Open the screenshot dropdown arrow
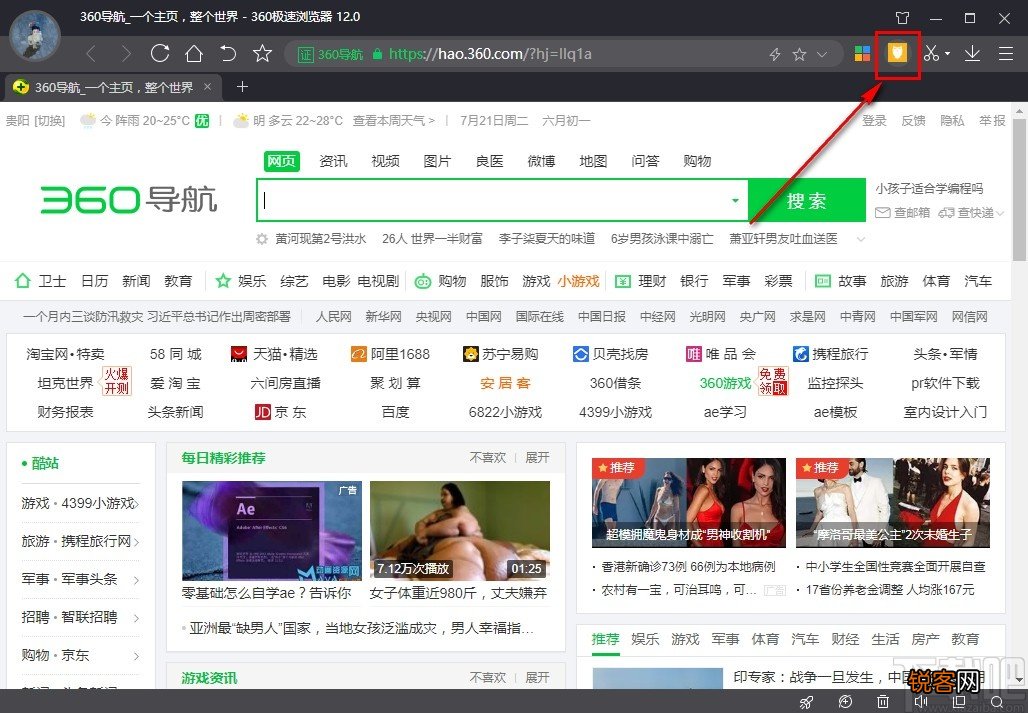 click(947, 54)
